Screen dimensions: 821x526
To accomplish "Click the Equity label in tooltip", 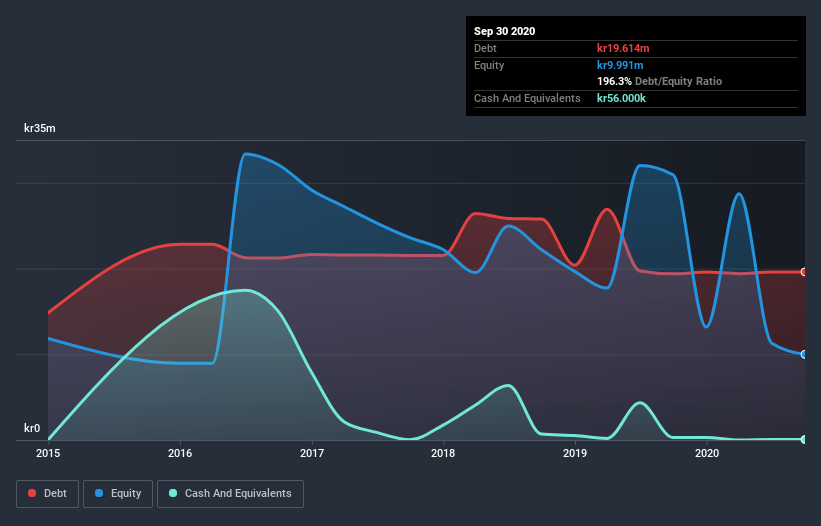I will pos(489,65).
